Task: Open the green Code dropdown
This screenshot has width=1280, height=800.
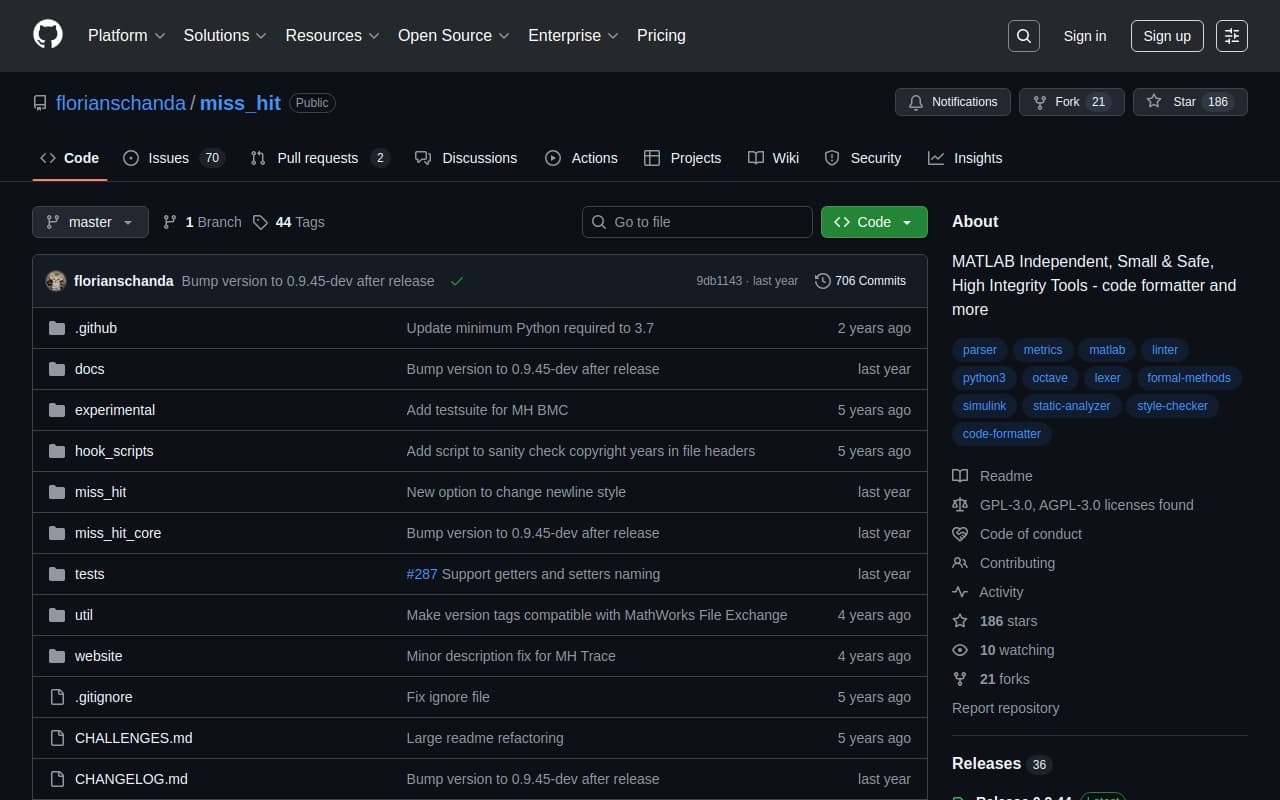Action: (x=873, y=222)
